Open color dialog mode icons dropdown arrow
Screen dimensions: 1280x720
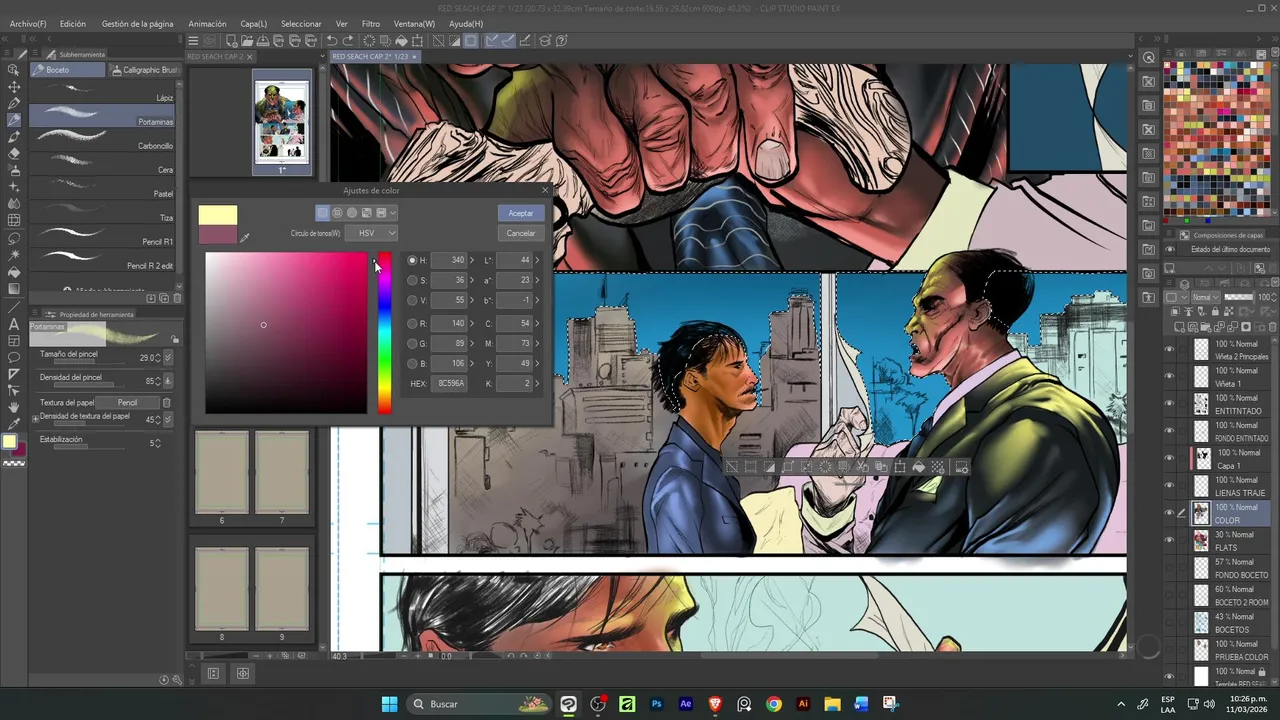coord(393,213)
